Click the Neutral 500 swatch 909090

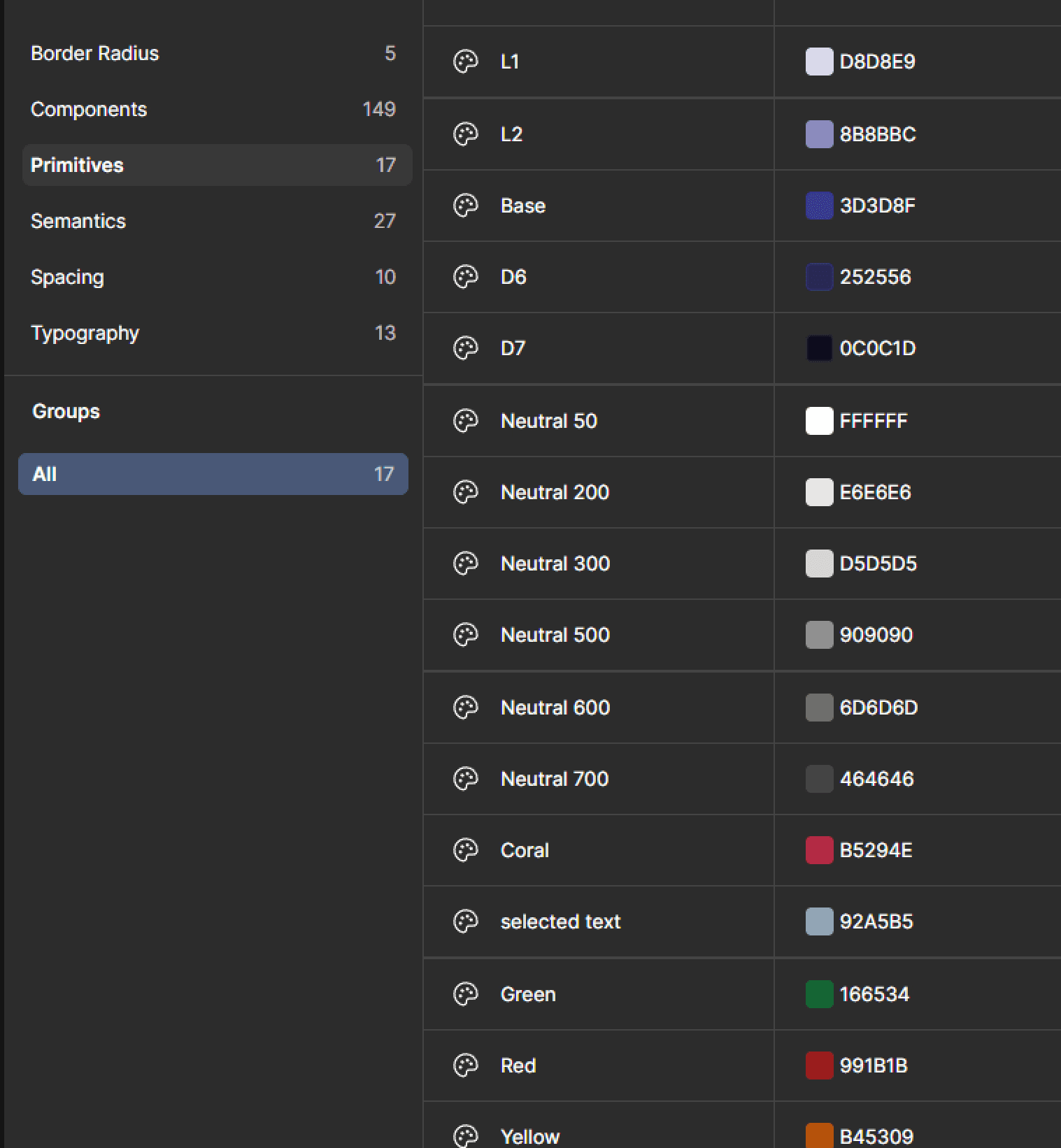[x=820, y=635]
